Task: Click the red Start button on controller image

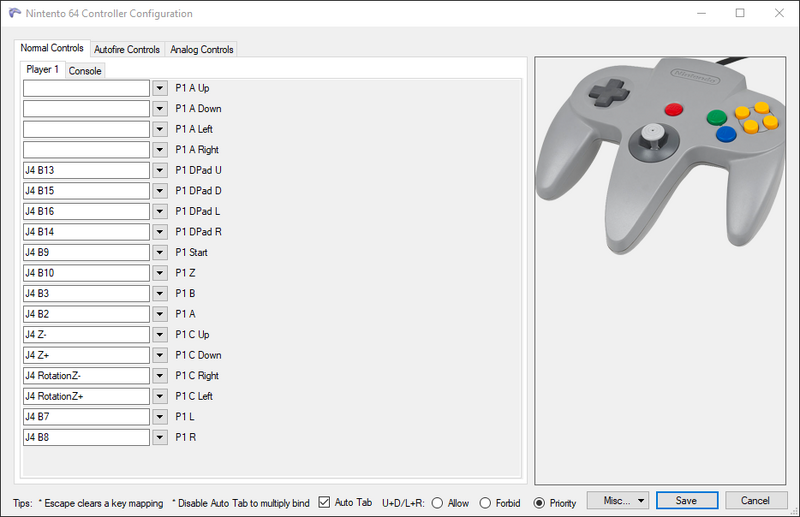Action: pyautogui.click(x=674, y=109)
